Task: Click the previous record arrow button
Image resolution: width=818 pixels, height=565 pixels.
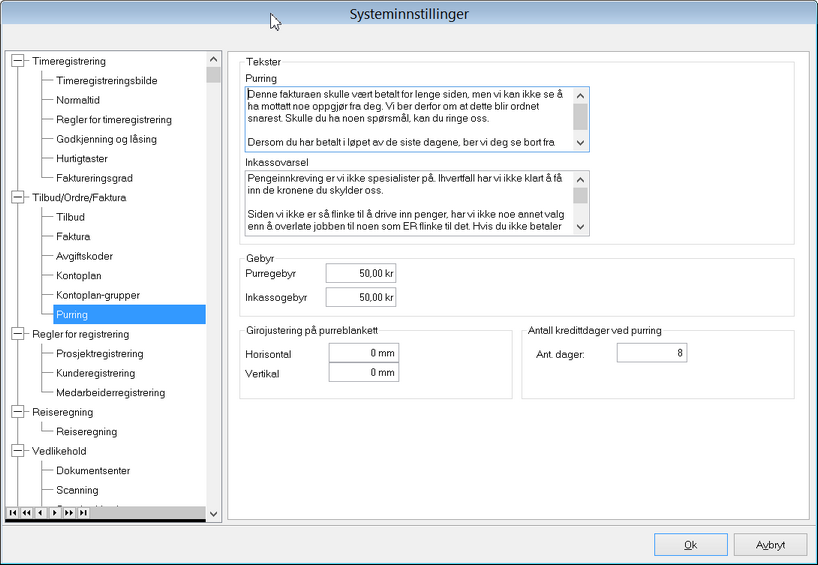Action: [41, 513]
